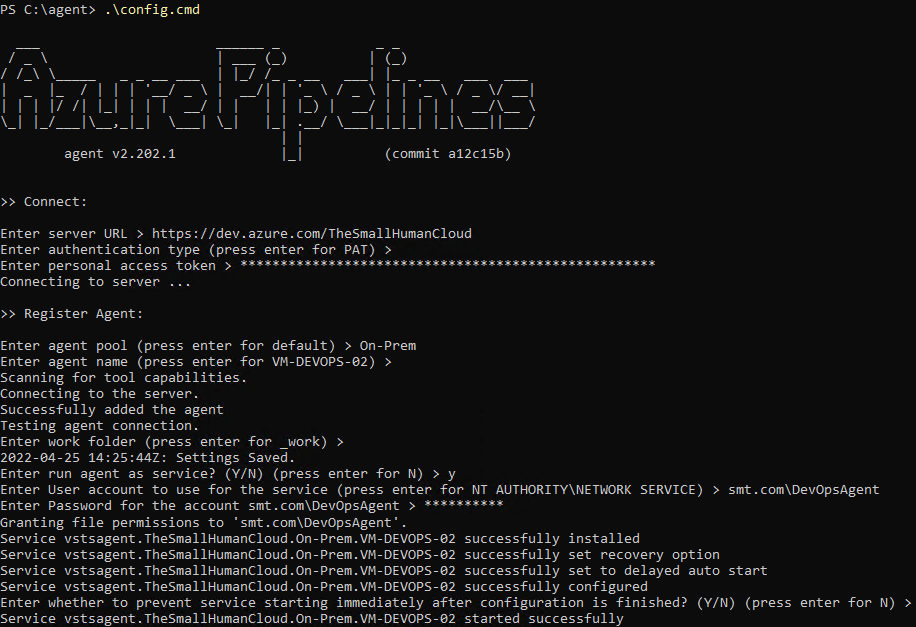Image resolution: width=916 pixels, height=627 pixels.
Task: Click the 'delayed auto start' service line
Action: point(384,570)
